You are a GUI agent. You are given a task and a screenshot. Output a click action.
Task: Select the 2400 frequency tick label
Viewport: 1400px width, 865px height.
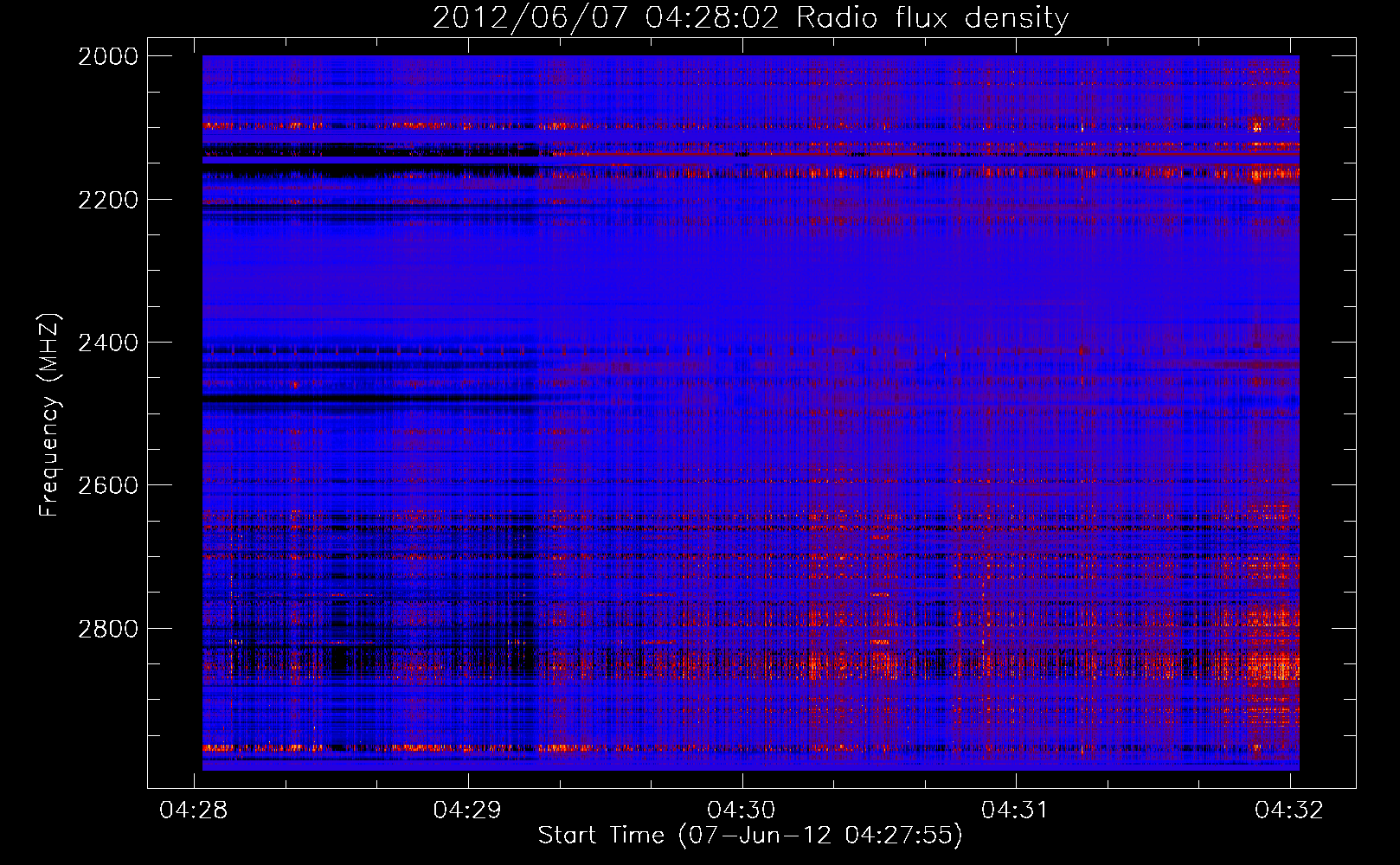tap(108, 343)
